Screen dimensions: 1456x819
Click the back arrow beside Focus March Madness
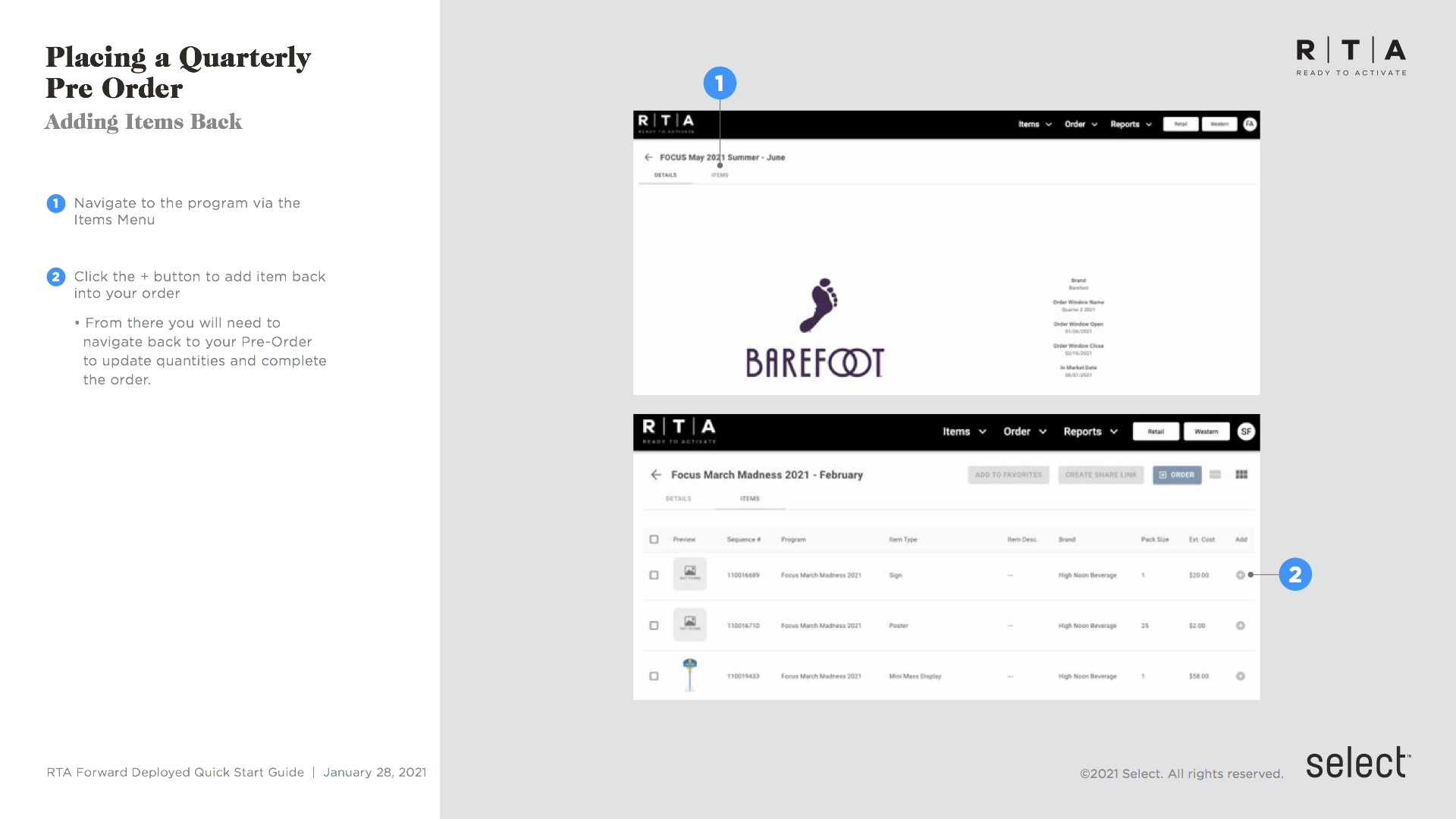pos(656,475)
